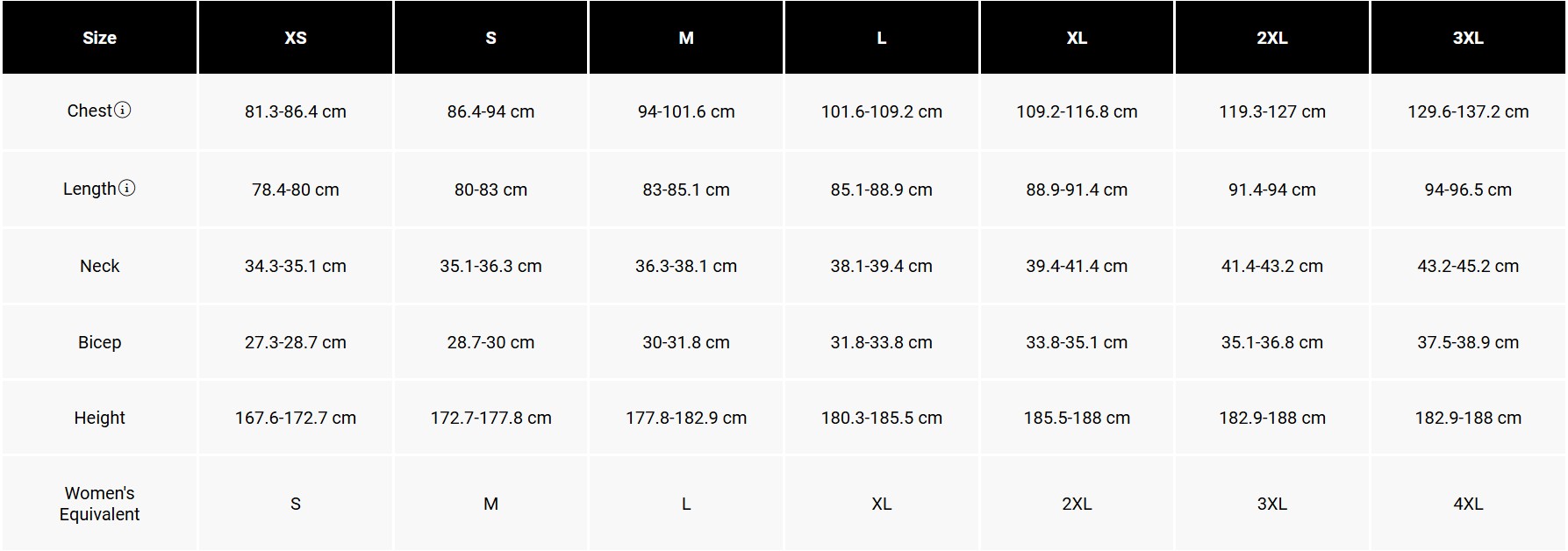
Task: Click the Chest row label
Action: click(89, 111)
